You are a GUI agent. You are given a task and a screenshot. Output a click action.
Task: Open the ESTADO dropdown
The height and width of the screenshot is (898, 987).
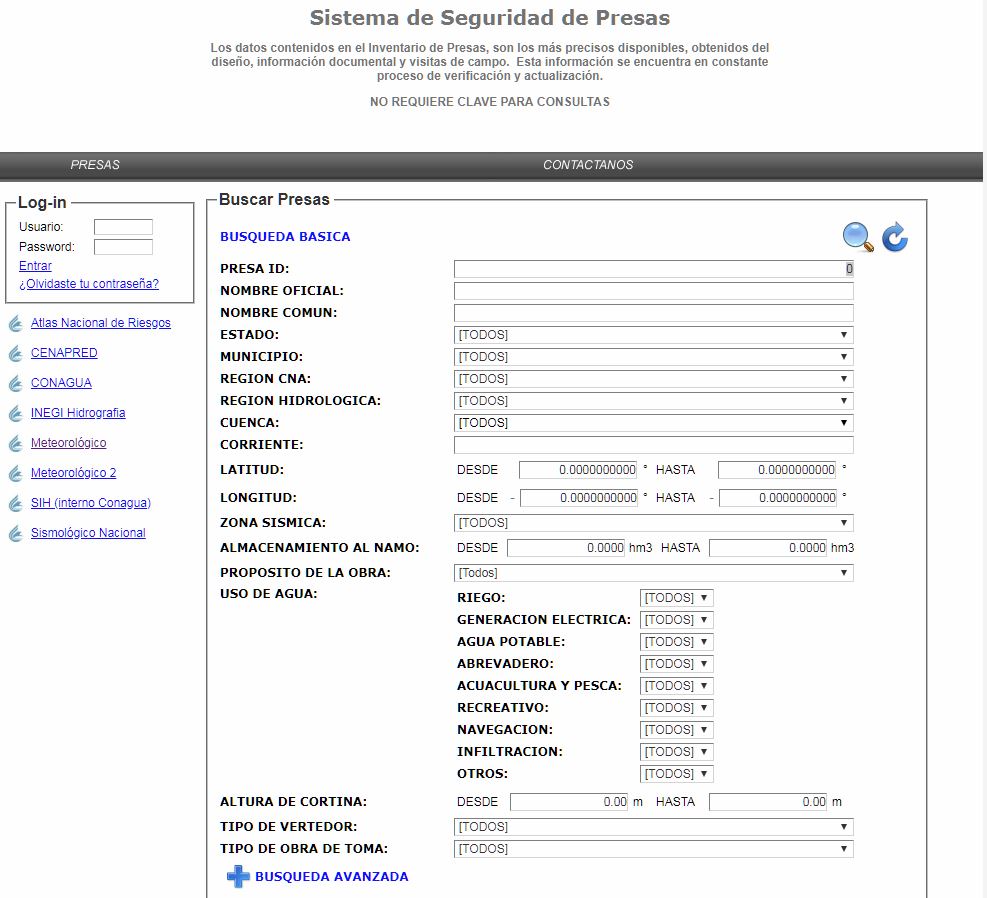[x=845, y=334]
